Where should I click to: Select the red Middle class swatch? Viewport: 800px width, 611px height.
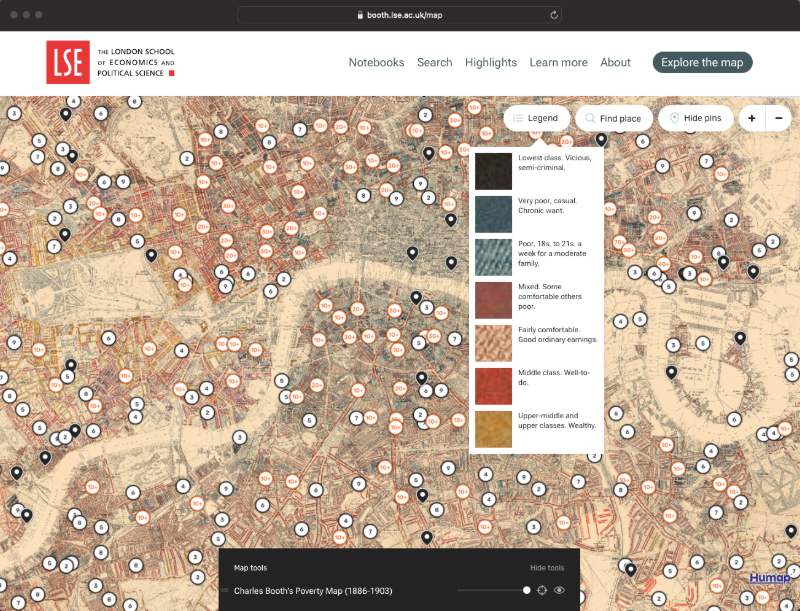click(493, 386)
